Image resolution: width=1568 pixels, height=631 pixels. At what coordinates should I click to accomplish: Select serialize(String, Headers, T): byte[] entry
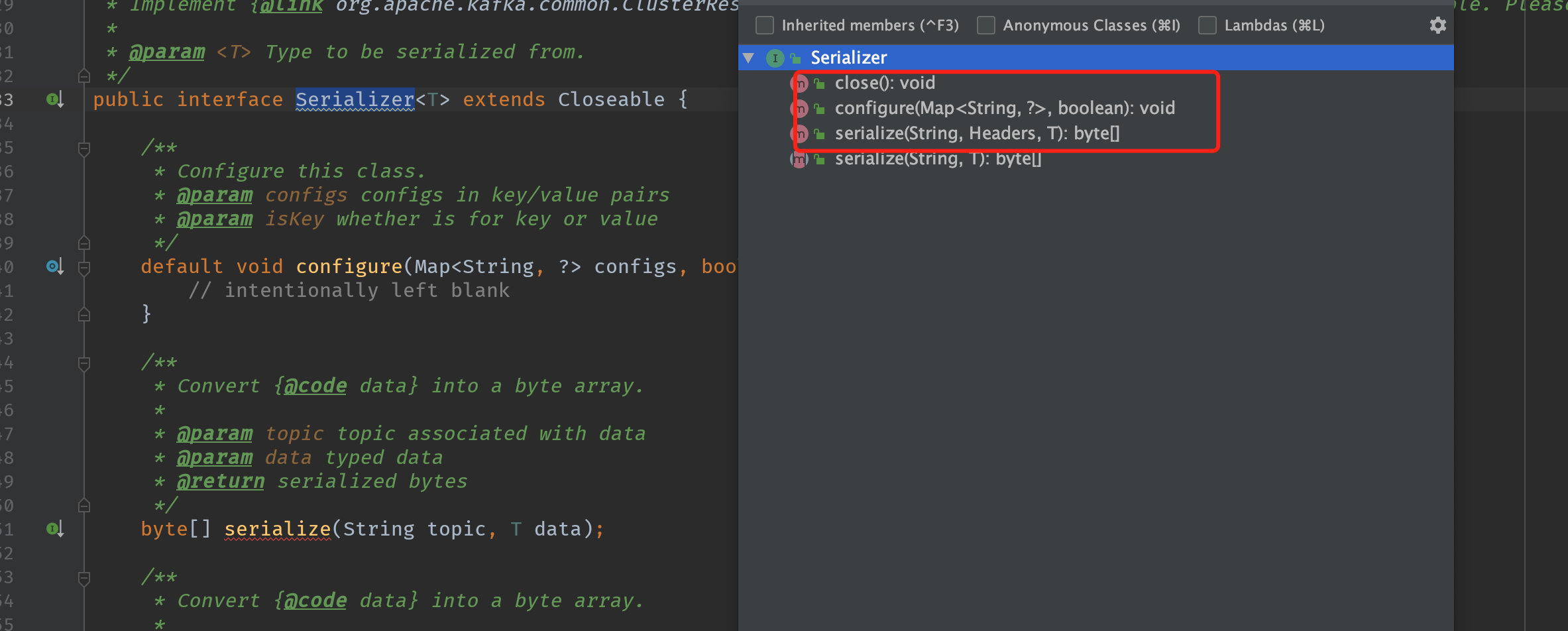point(977,133)
